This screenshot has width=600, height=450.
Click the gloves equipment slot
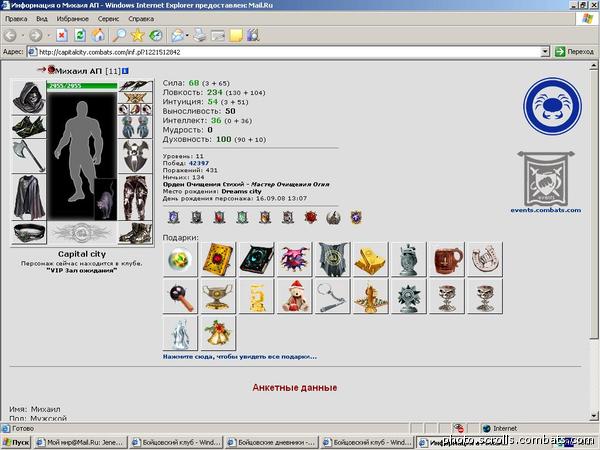[135, 127]
